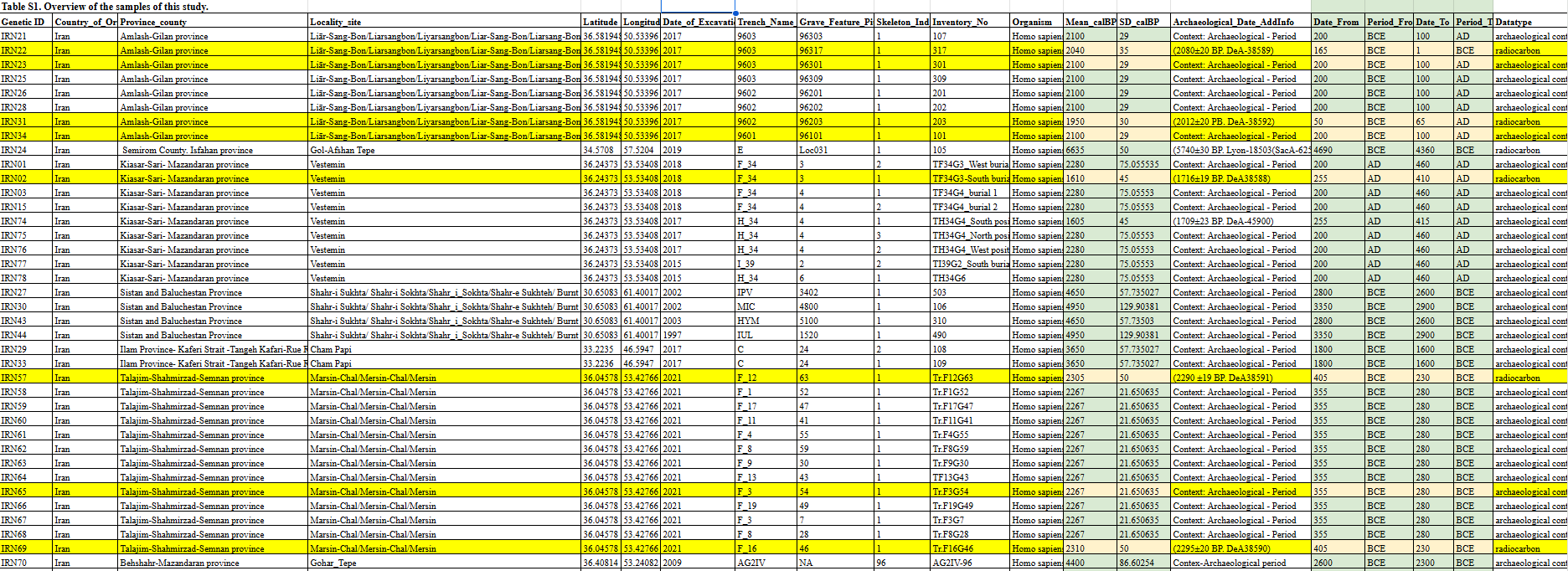Select the 'MIC' trench name cell
This screenshot has width=1568, height=571.
766,306
